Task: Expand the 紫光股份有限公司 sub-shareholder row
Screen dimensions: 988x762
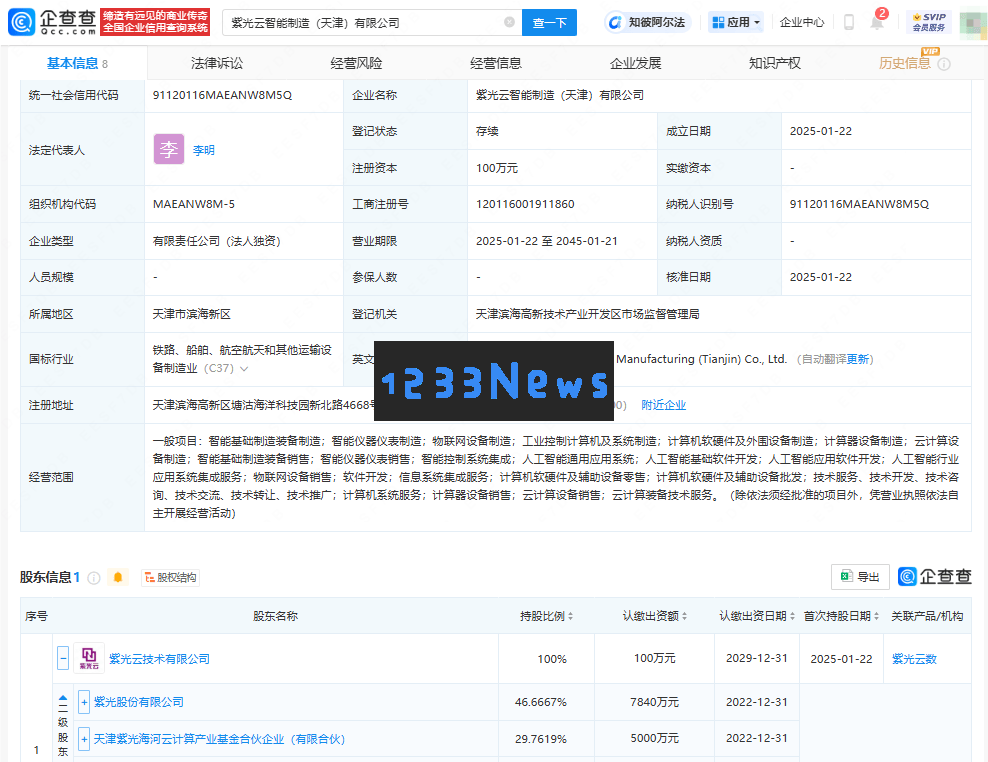Action: tap(84, 701)
